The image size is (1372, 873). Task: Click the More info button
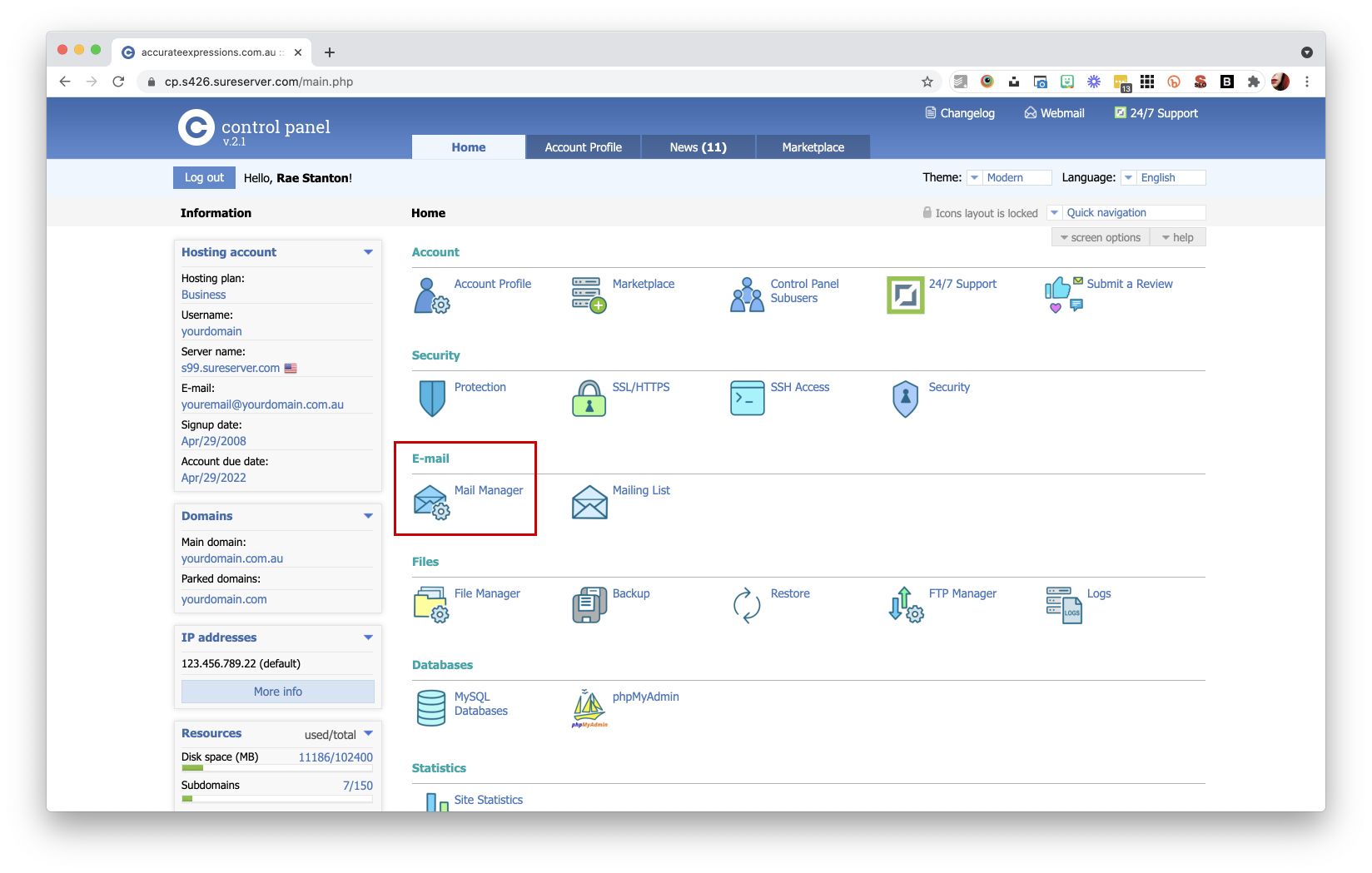click(278, 692)
